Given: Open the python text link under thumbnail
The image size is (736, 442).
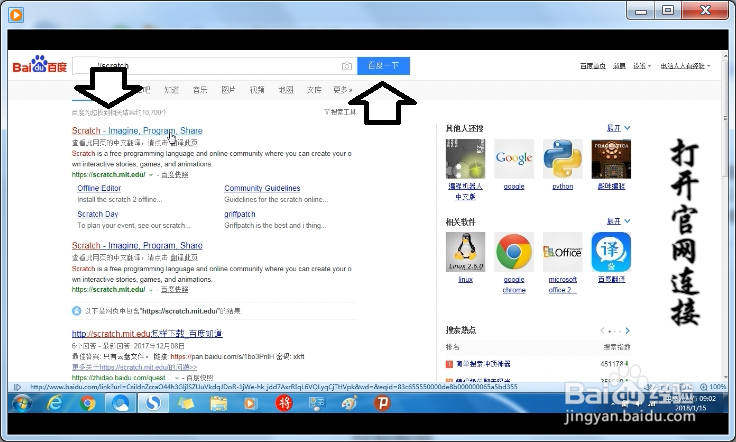Looking at the screenshot, I should click(x=562, y=186).
